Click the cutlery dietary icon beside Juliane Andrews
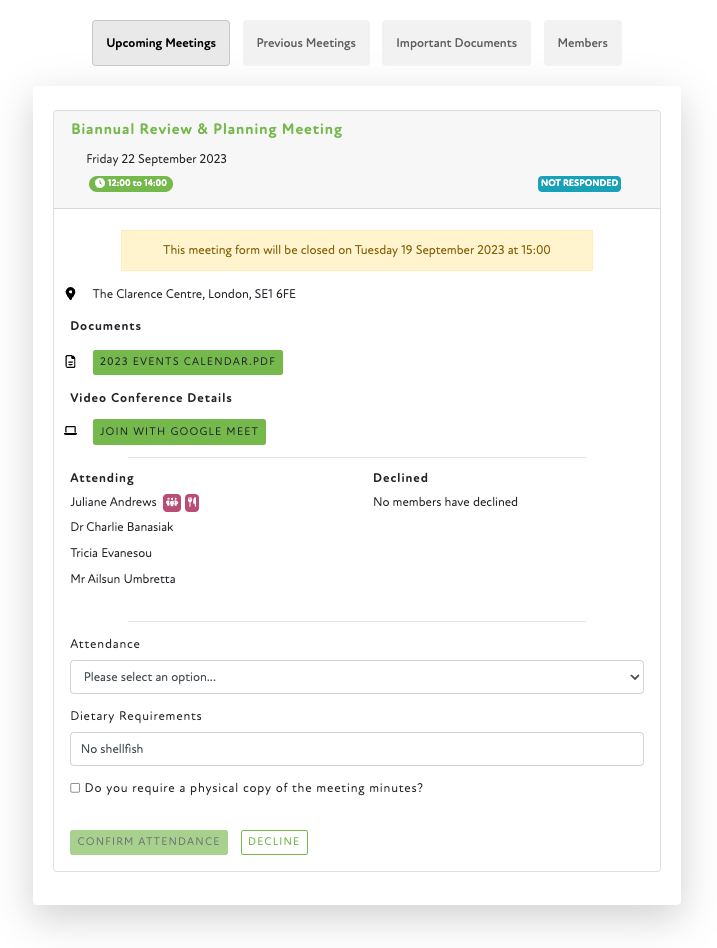 point(192,503)
